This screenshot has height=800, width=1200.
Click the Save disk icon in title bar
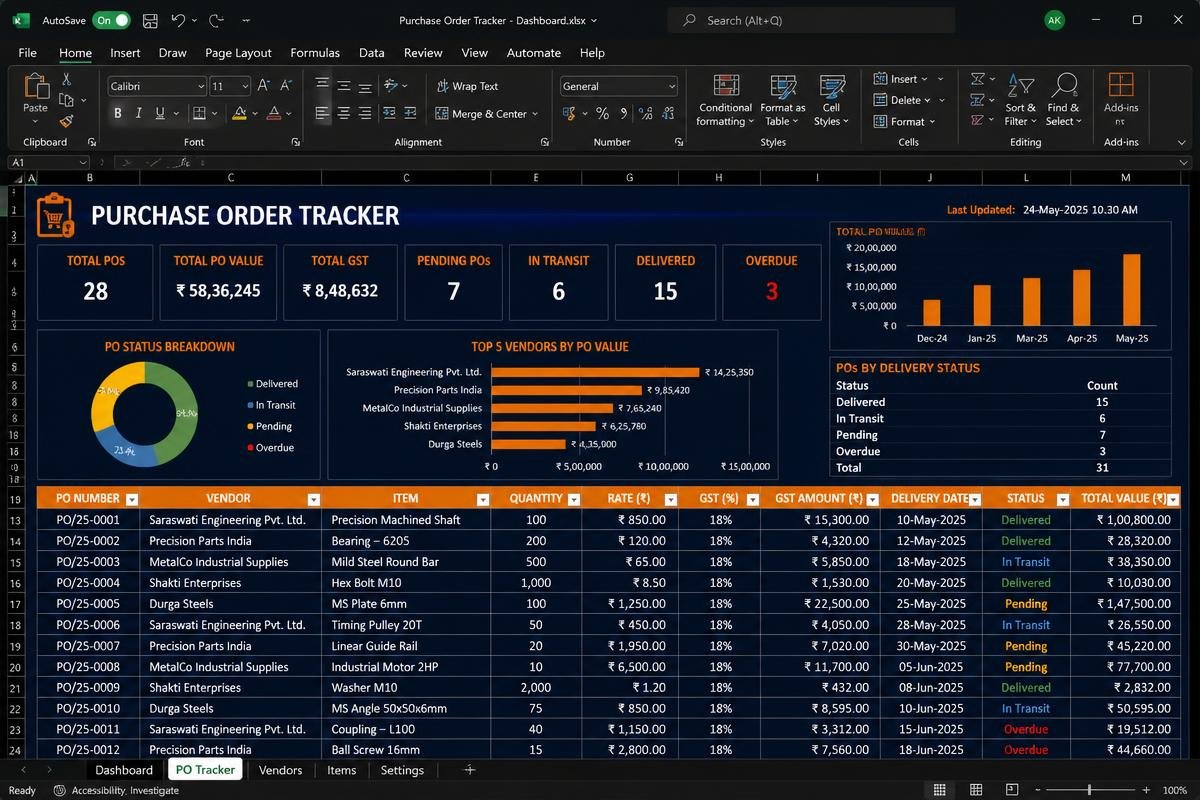150,20
